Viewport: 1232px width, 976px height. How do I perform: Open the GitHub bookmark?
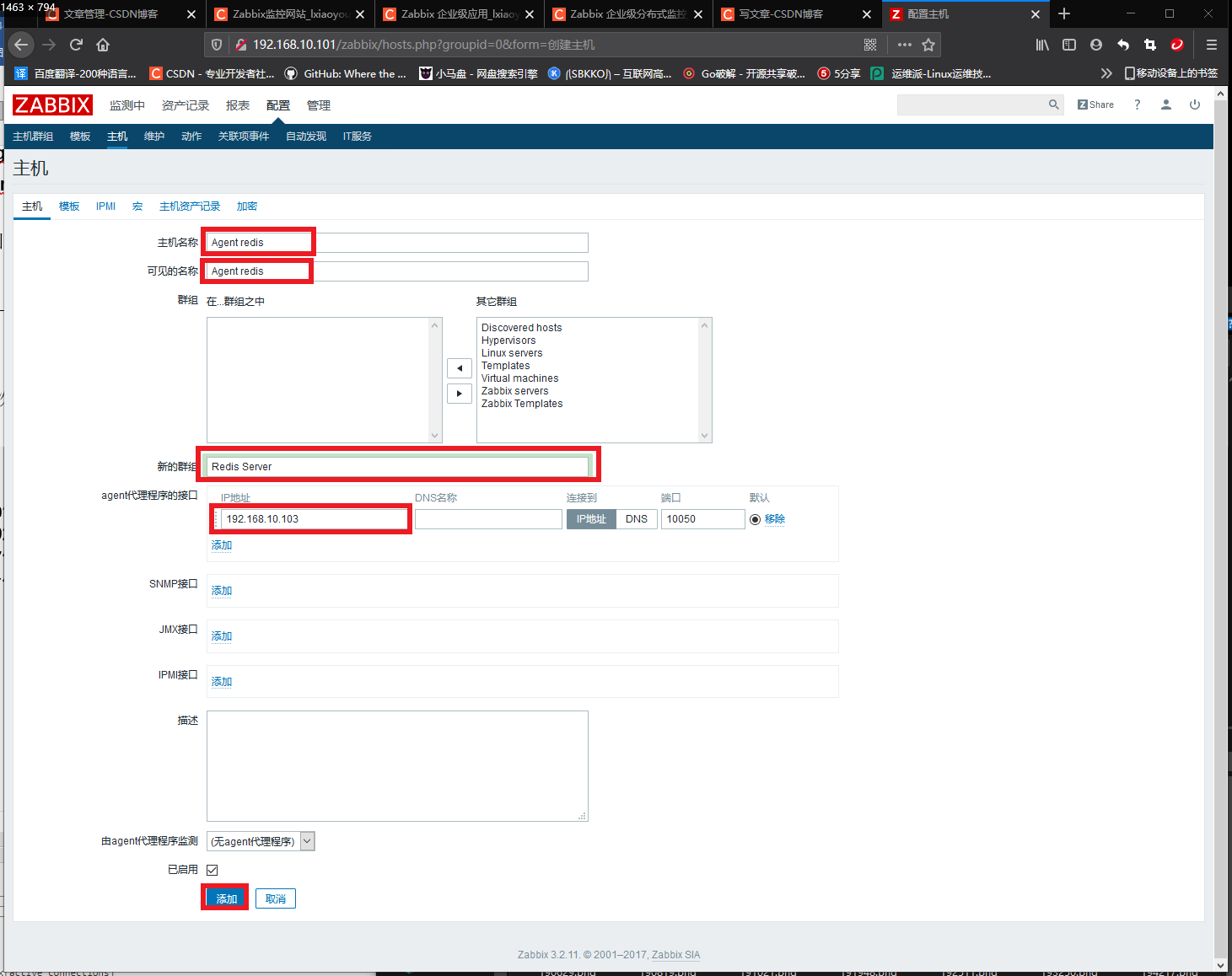346,73
